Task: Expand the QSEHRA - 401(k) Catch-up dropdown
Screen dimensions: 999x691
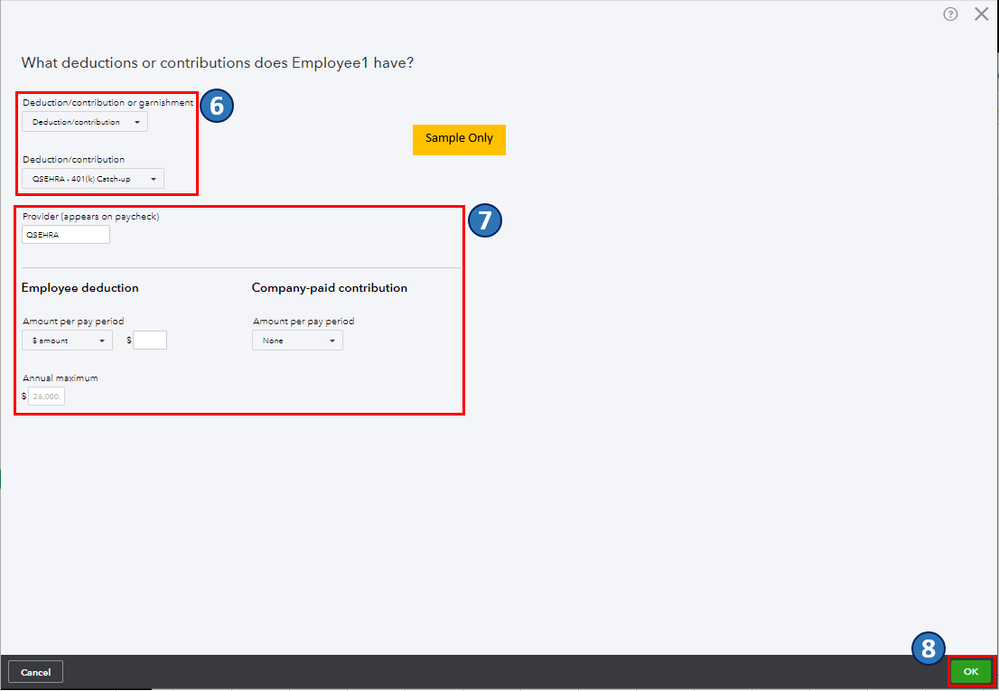Action: pos(93,179)
